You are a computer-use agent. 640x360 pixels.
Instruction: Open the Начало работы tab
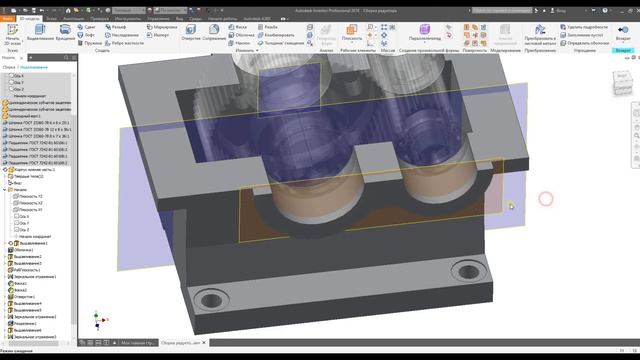[222, 18]
